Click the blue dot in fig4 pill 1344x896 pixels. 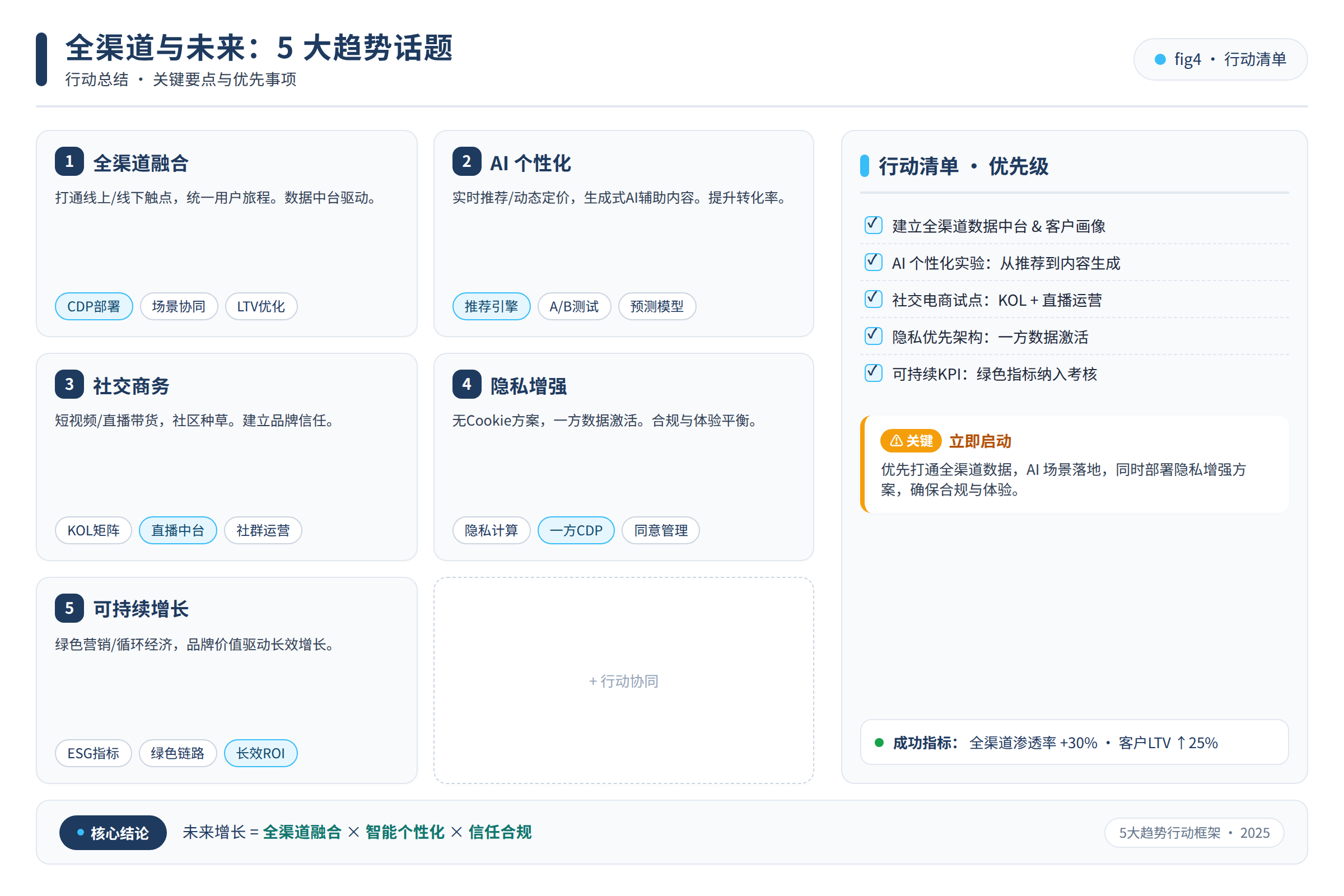(x=1160, y=59)
